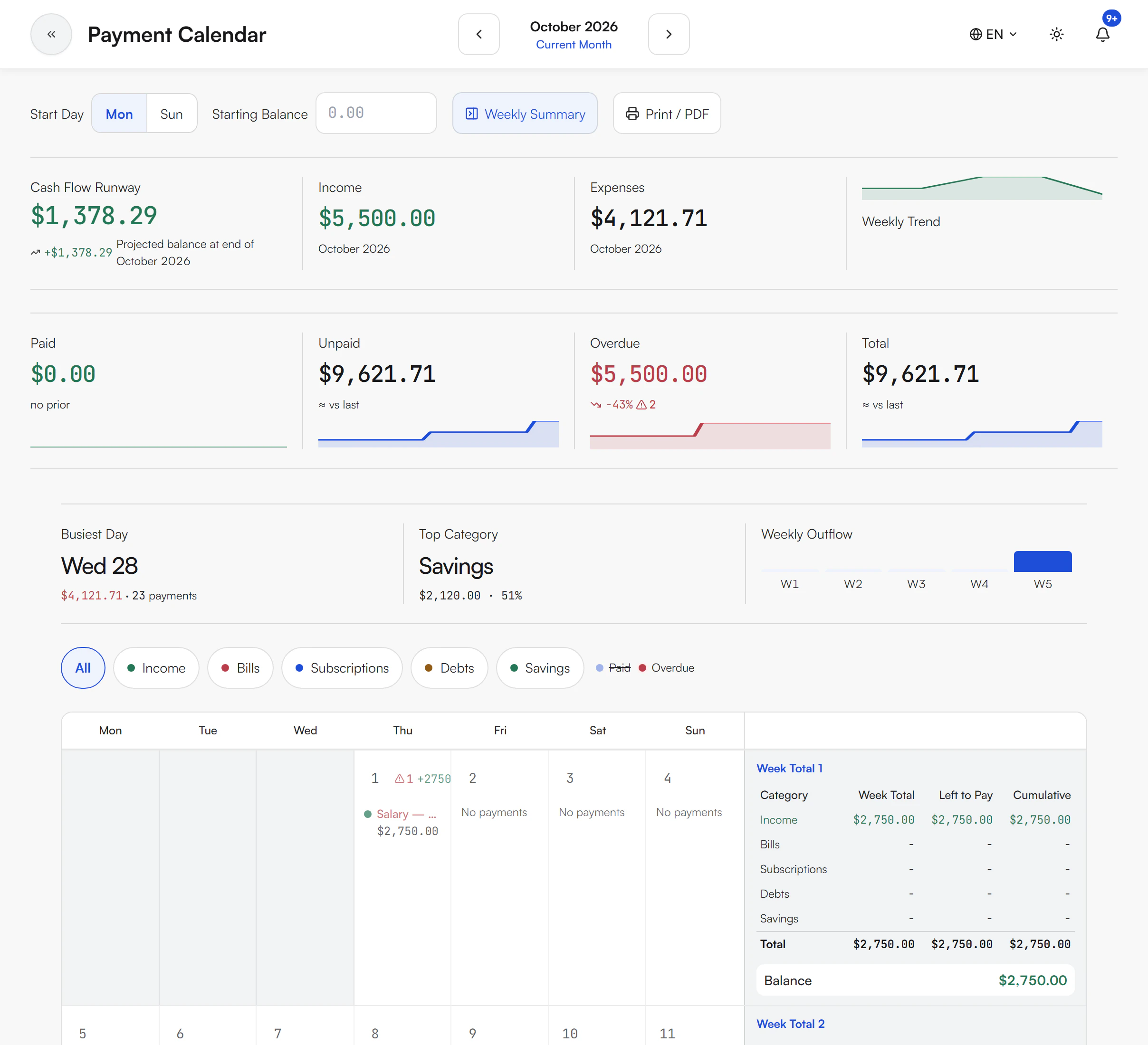Screen dimensions: 1148x1045
Task: Filter by Subscriptions category
Action: click(342, 668)
